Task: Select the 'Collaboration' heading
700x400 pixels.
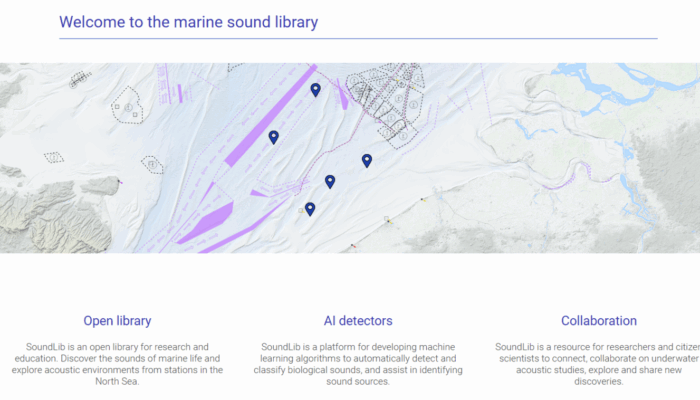Action: pos(599,321)
